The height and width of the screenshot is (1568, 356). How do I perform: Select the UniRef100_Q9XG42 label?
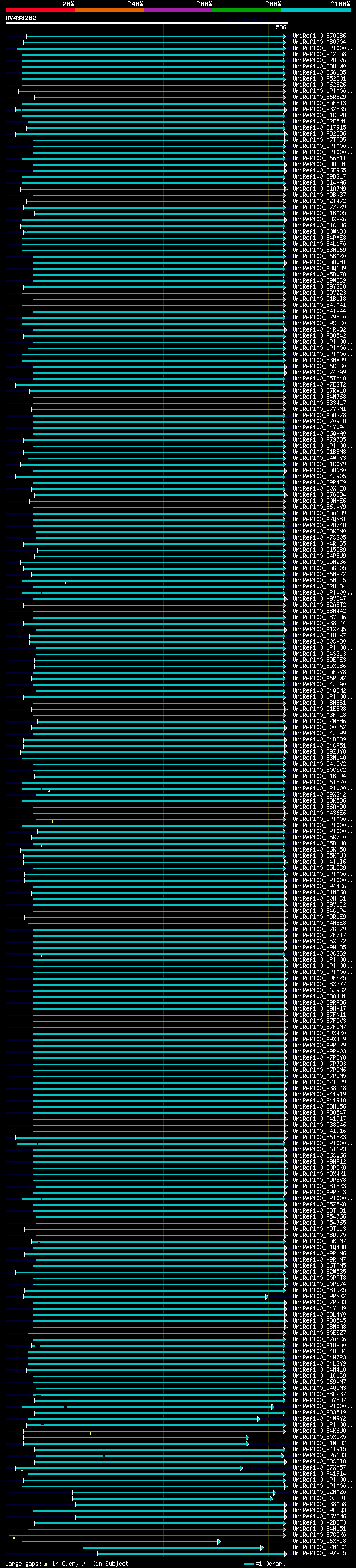[x=319, y=794]
